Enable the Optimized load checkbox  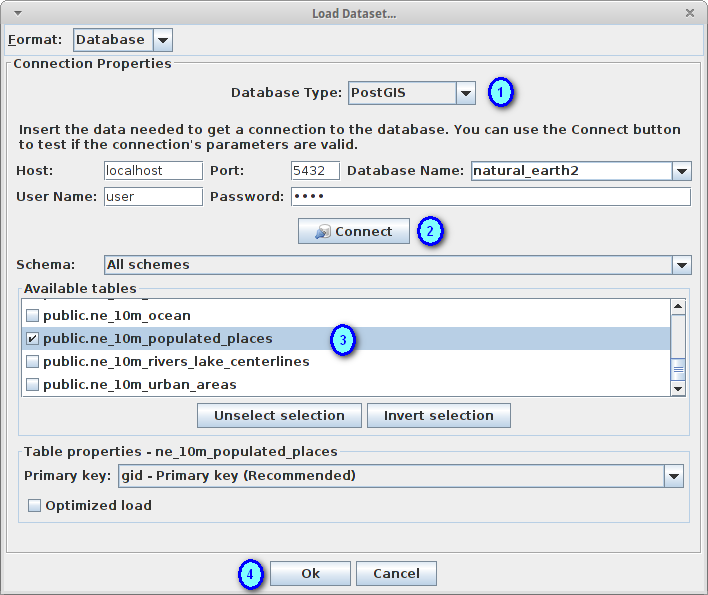click(34, 505)
